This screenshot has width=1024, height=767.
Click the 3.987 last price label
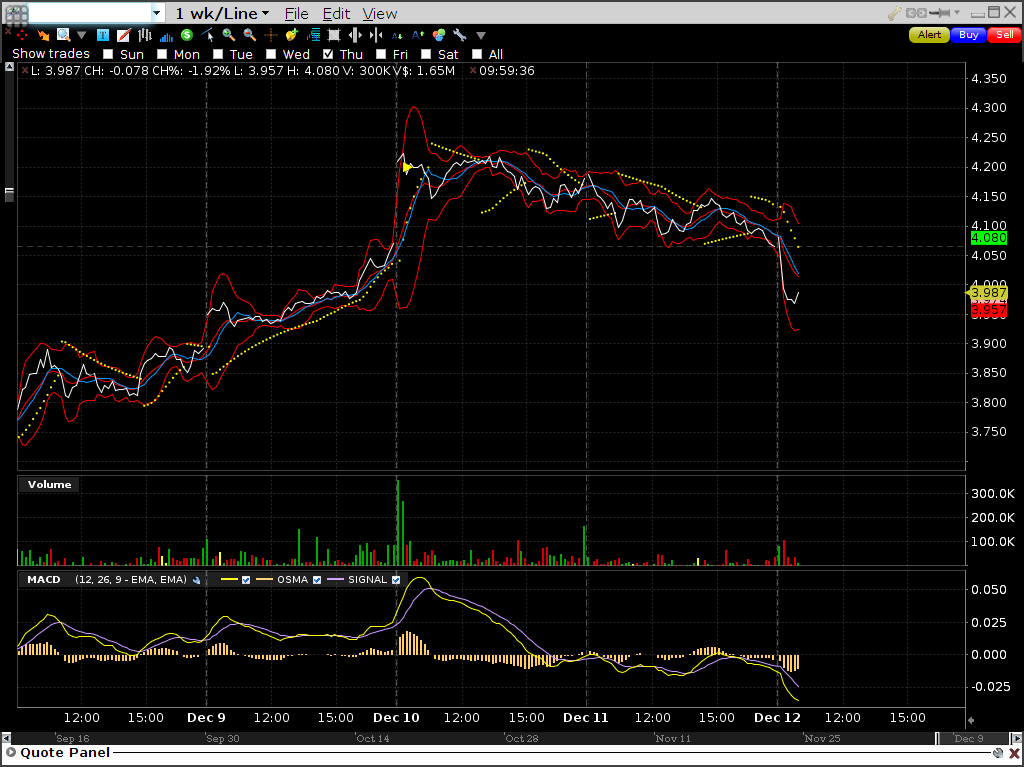(x=988, y=293)
